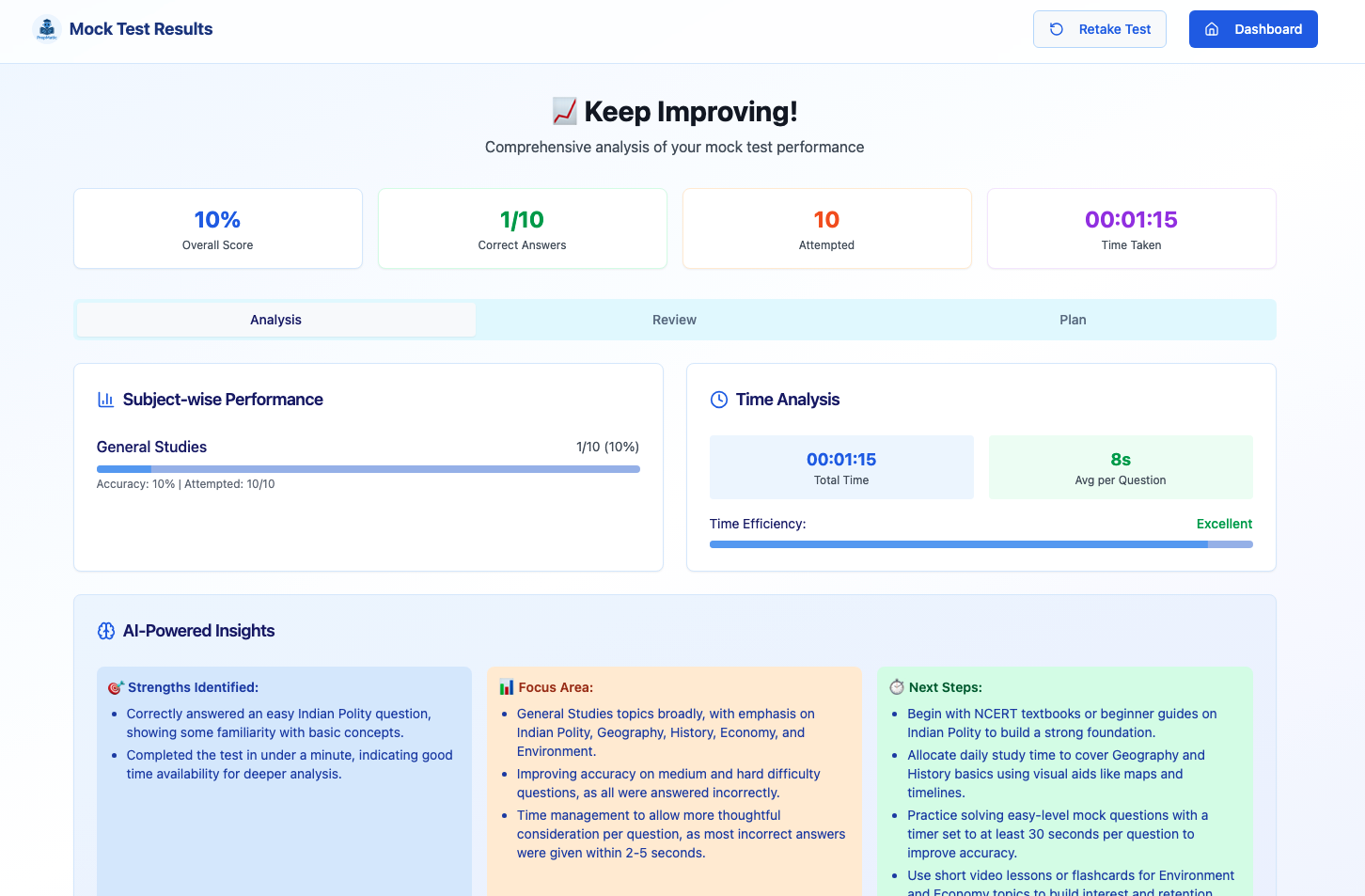Click the Accuracy: 10% | Attempted: 10/10 text
The image size is (1365, 896).
186,484
